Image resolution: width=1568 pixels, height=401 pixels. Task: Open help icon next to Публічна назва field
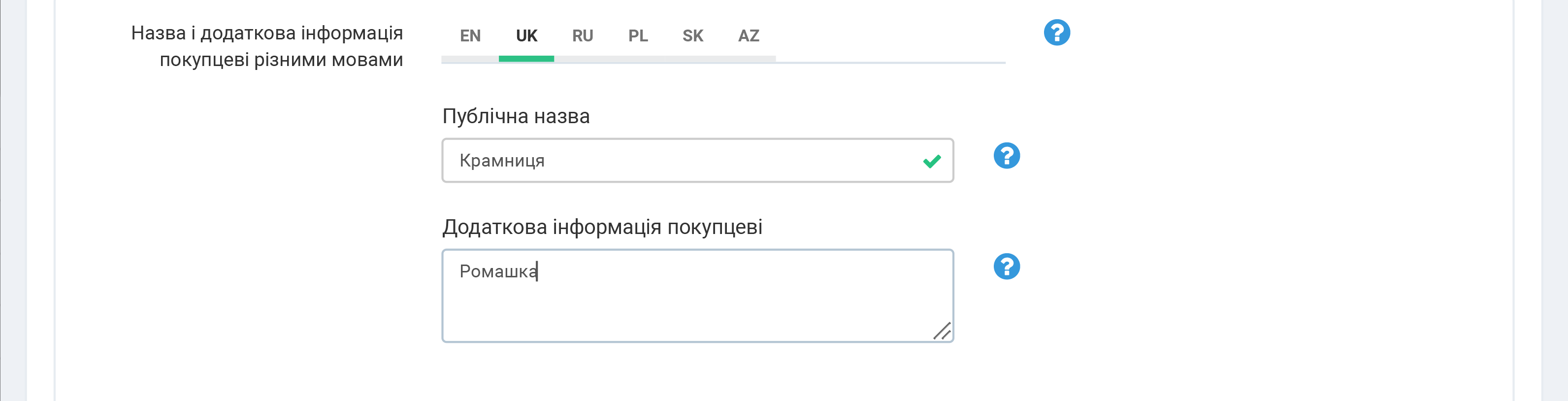[1007, 156]
